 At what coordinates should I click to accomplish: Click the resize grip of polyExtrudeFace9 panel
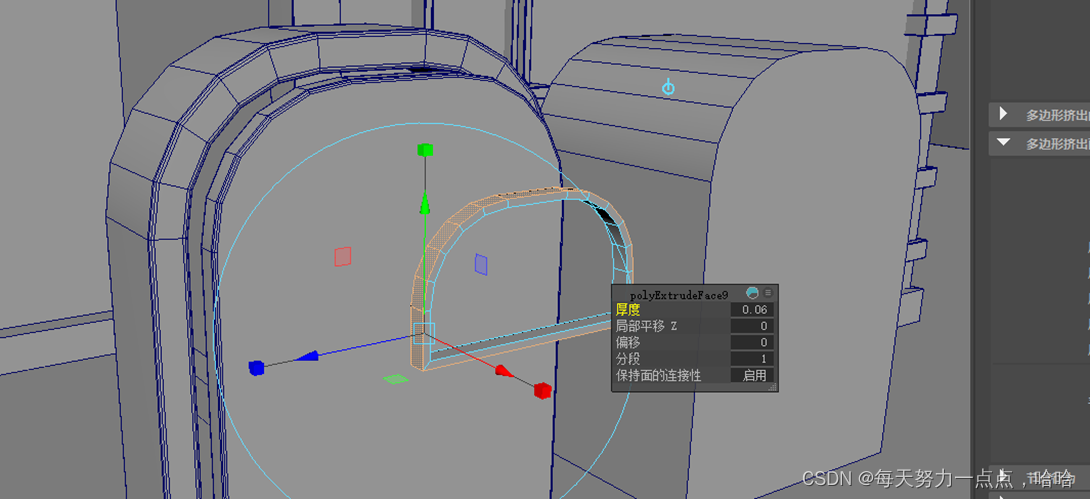[x=772, y=388]
